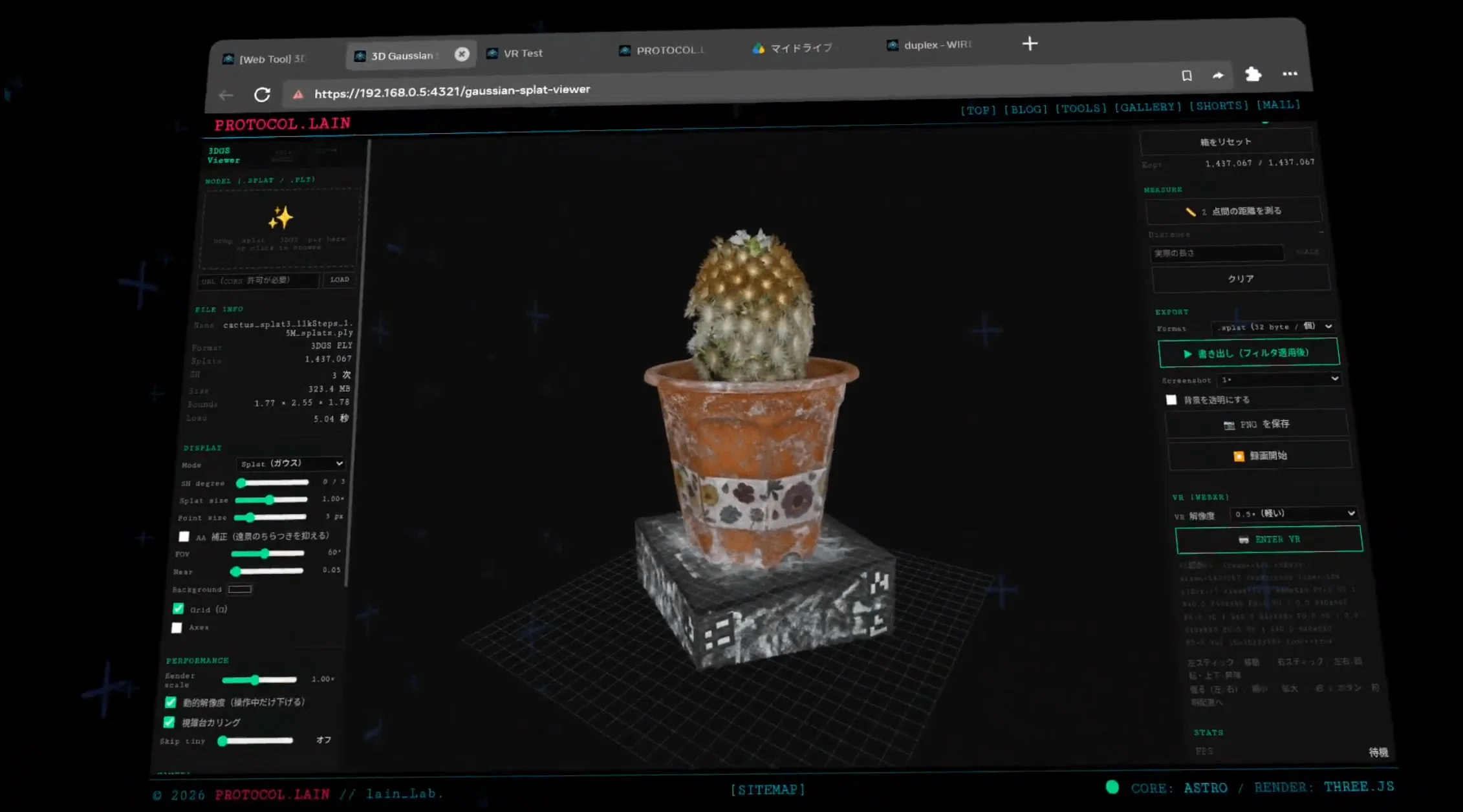Open the display Mode dropdown showing Splat (ガウス)
Screen dimensions: 1463x812
(x=290, y=464)
